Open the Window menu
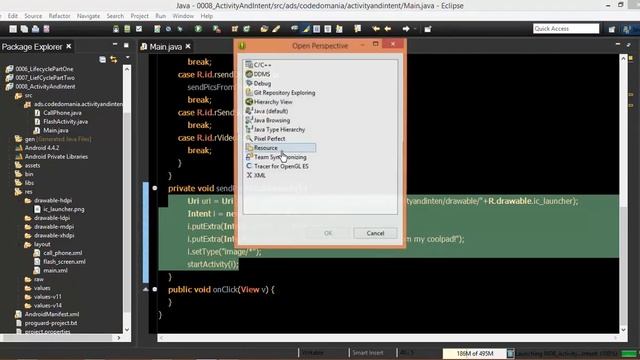Viewport: 640px width, 360px height. [x=183, y=16]
